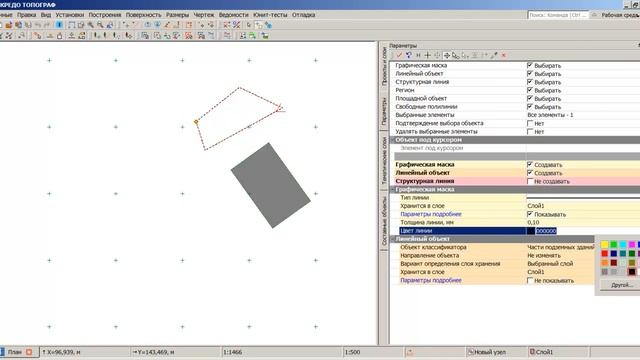The width and height of the screenshot is (640, 360).
Task: Pick the yellow color swatch
Action: click(604, 244)
